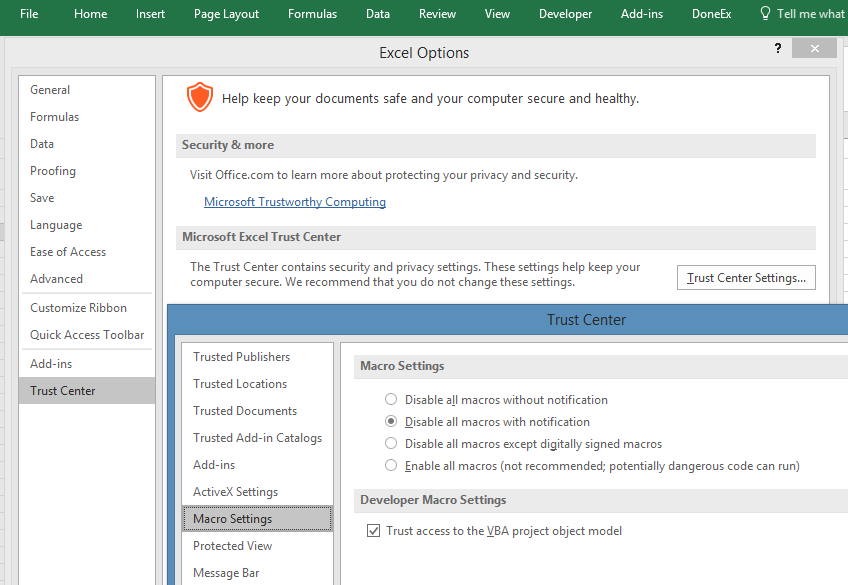Select Disable all macros with notification

point(390,422)
